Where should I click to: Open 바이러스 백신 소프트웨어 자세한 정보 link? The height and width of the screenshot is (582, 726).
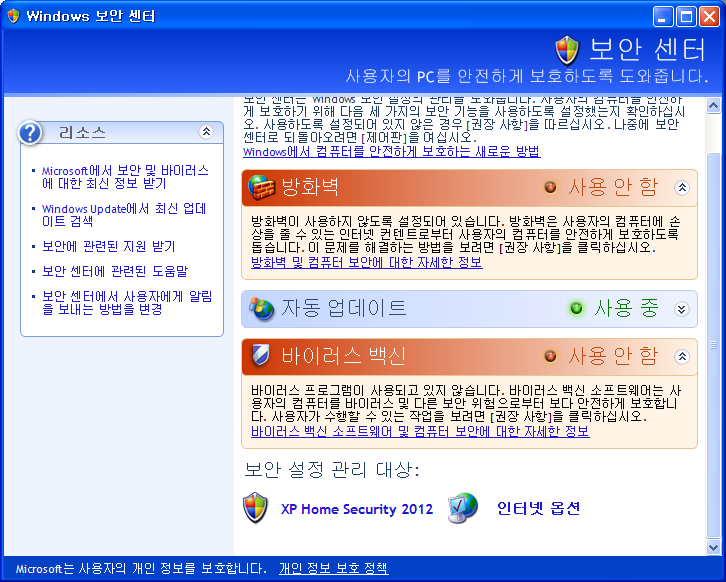coord(420,432)
